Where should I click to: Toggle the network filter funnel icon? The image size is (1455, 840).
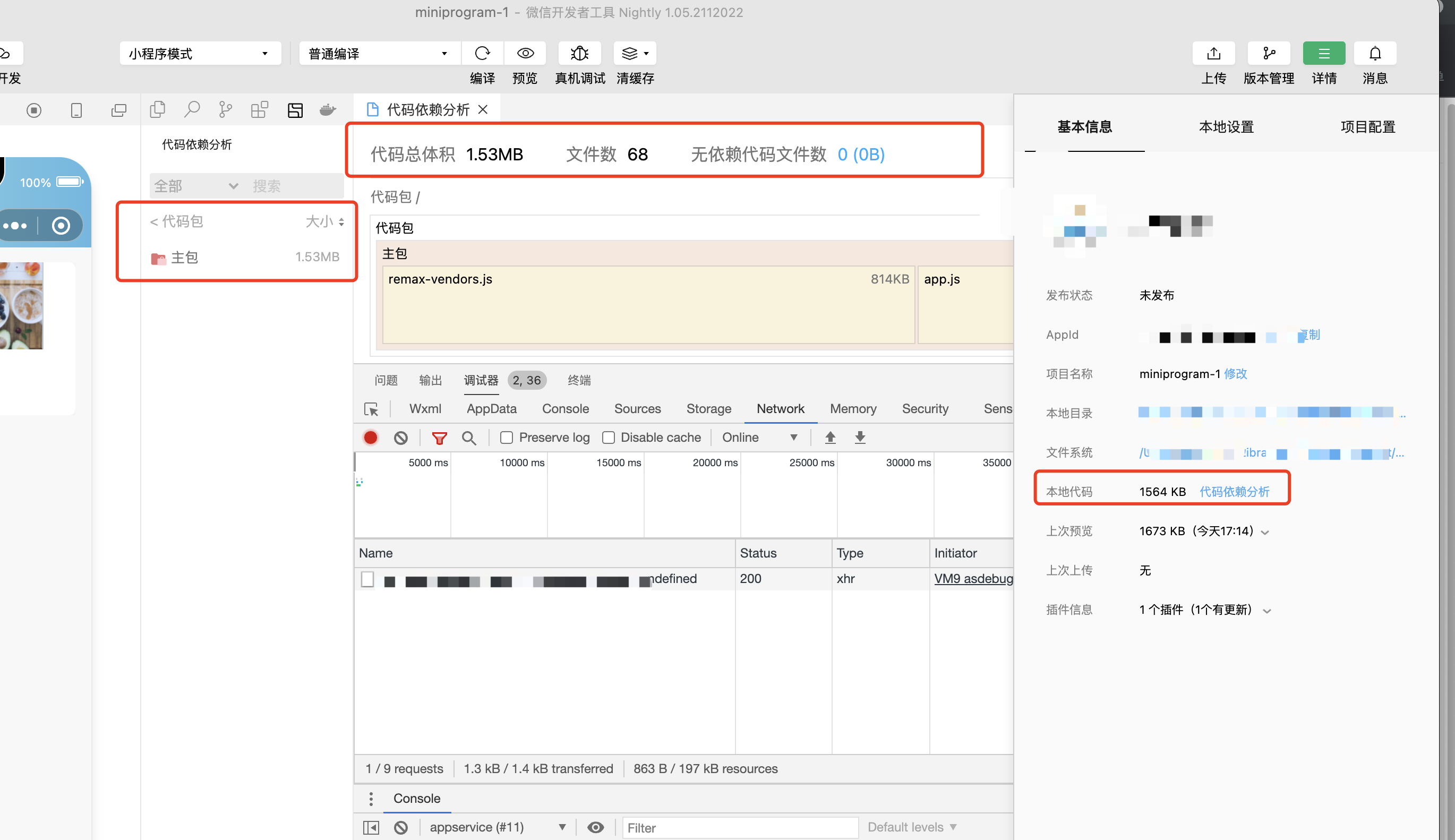pos(439,438)
